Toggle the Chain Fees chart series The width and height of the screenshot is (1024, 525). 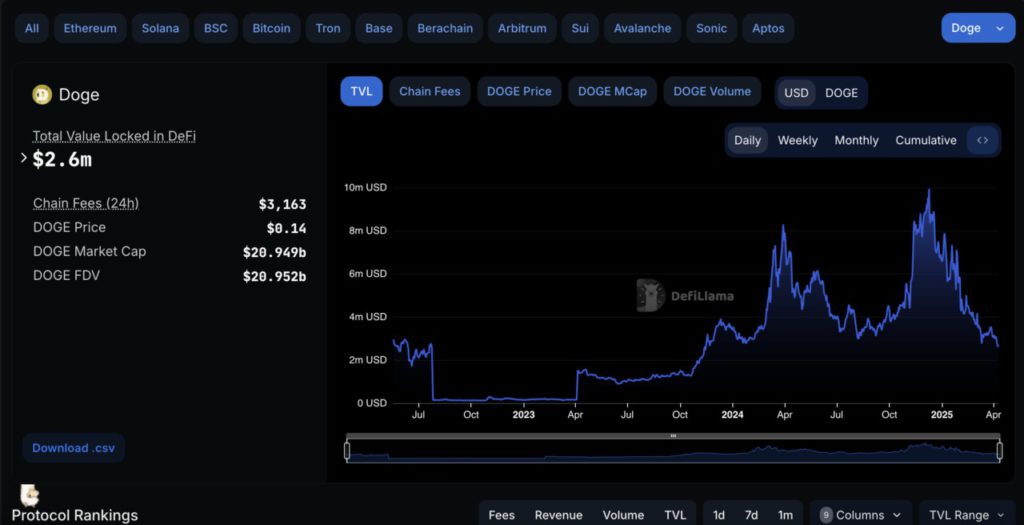[x=430, y=91]
